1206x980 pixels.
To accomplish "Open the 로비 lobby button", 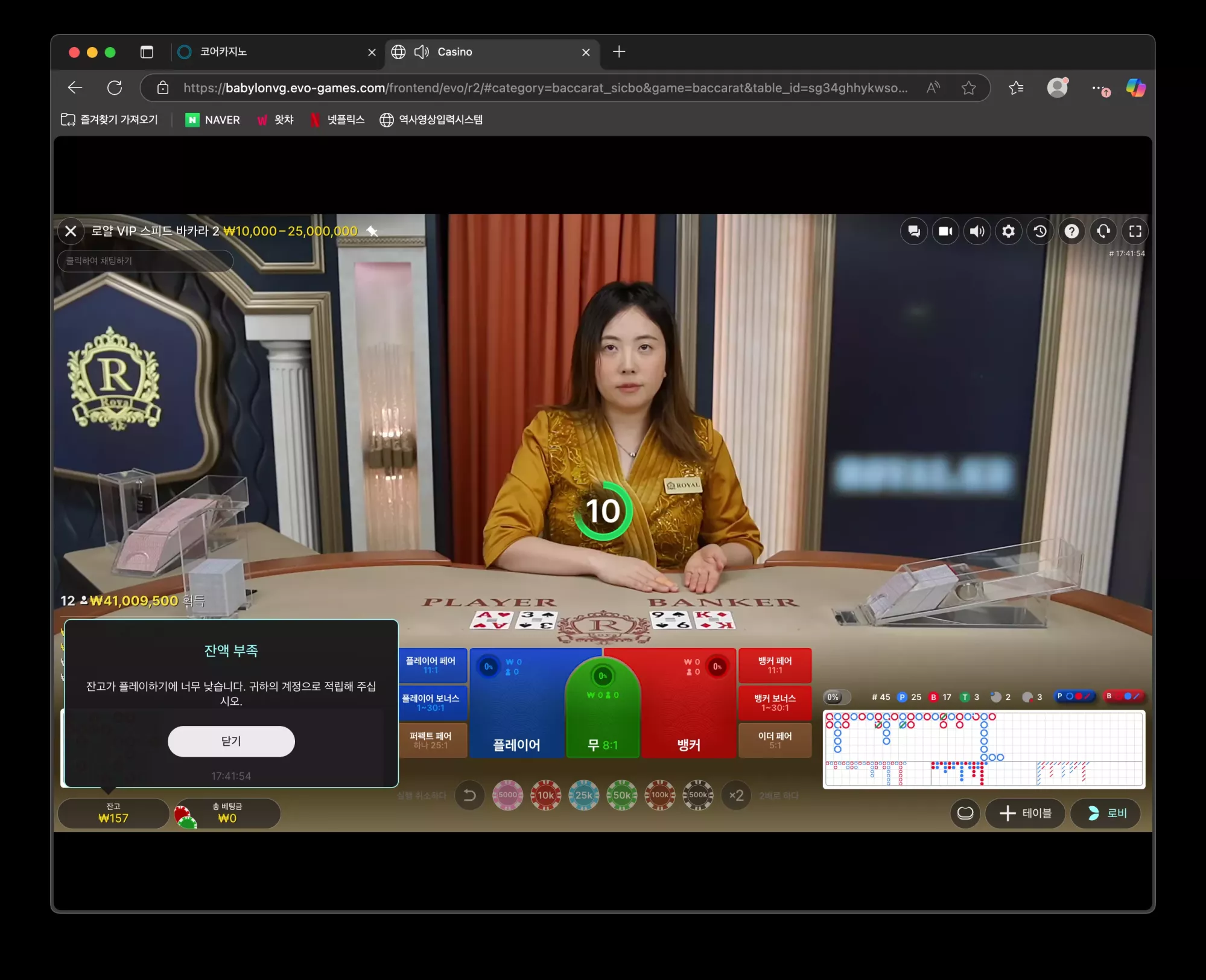I will coord(1106,813).
